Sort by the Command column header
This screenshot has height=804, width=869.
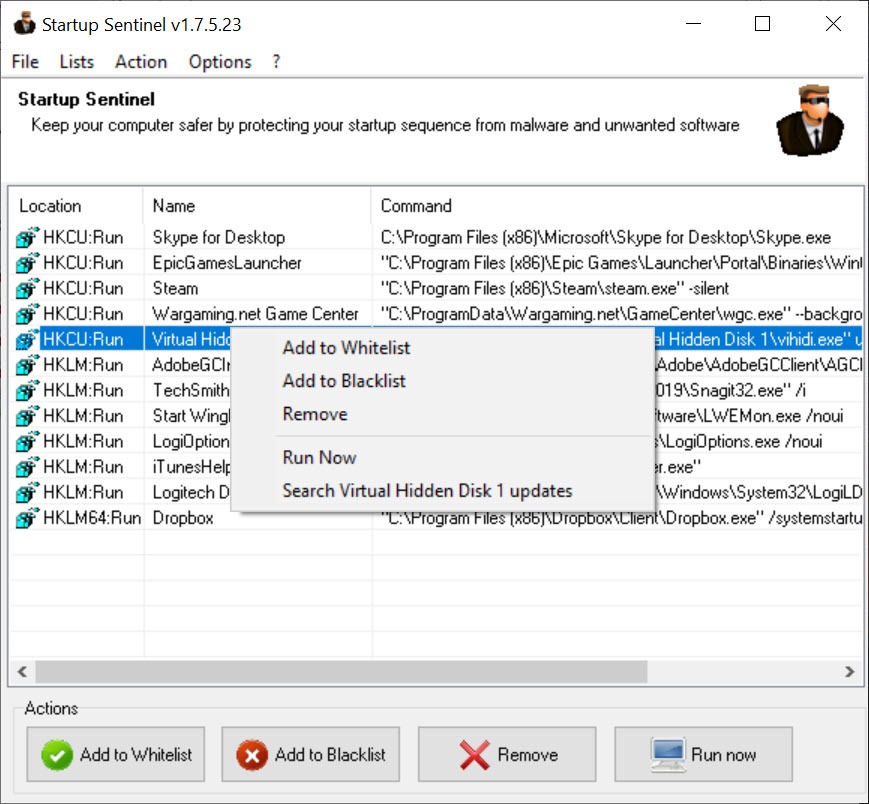coord(617,206)
